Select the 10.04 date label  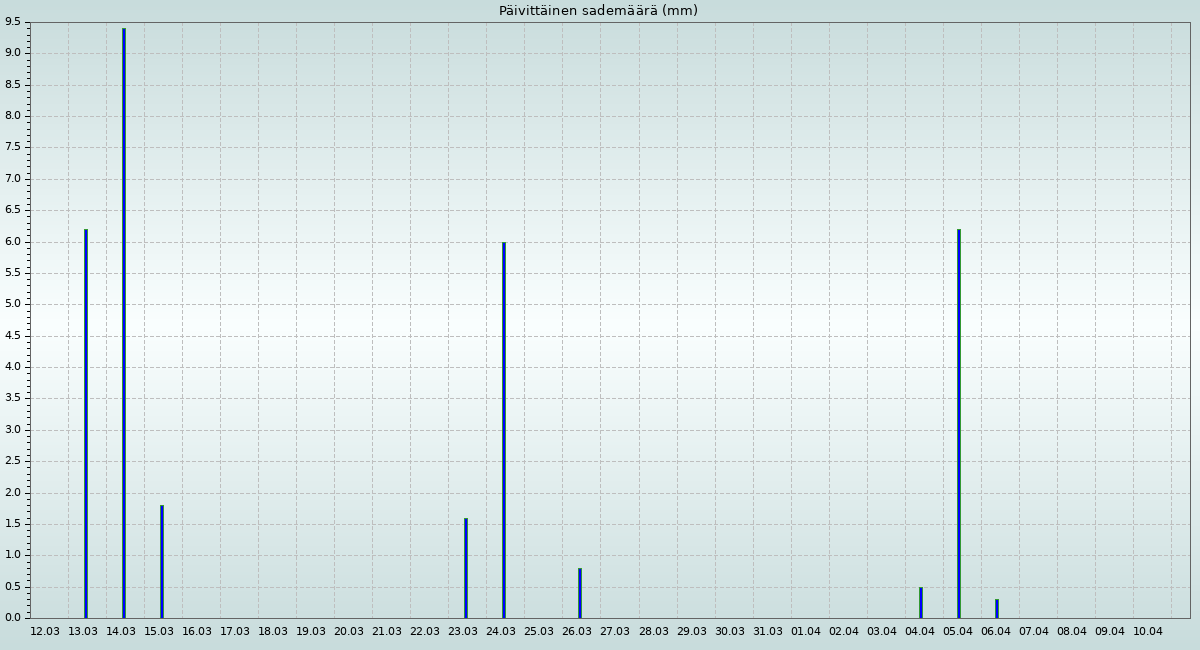pyautogui.click(x=1148, y=632)
